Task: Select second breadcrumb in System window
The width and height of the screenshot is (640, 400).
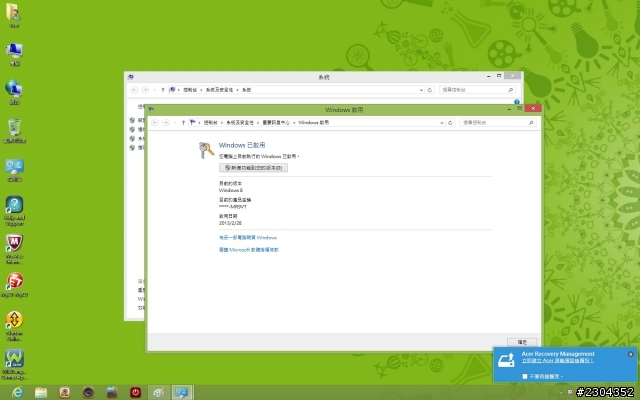Action: pos(220,90)
